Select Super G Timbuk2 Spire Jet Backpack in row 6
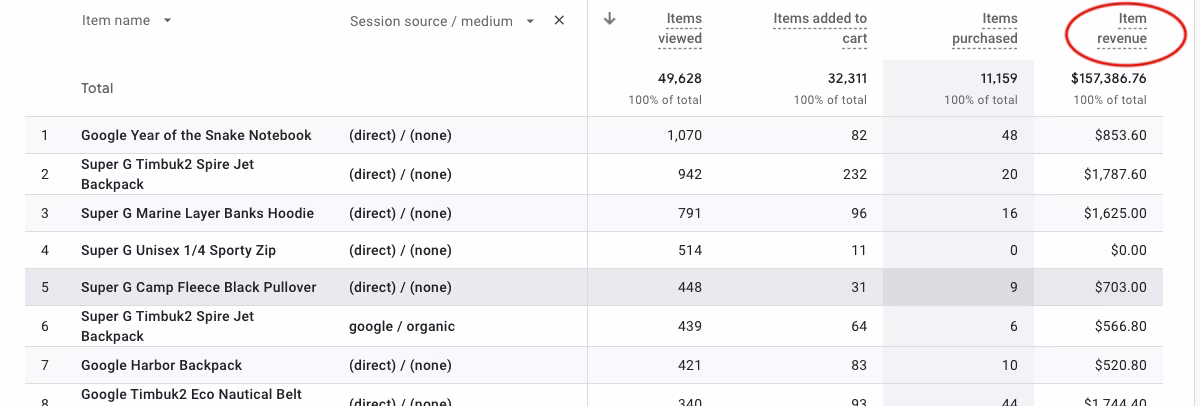1200x406 pixels. [x=167, y=326]
